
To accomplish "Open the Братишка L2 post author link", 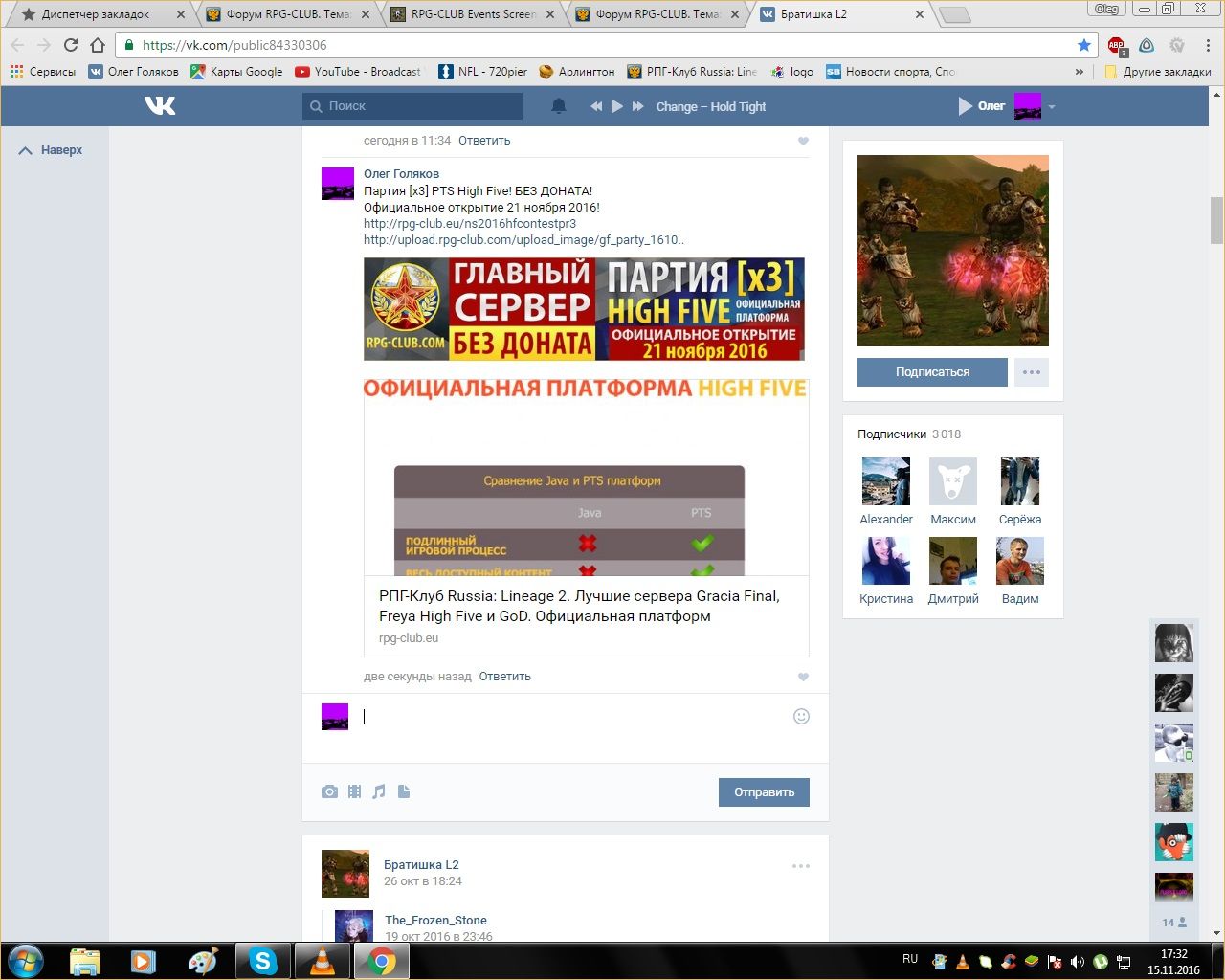I will point(421,865).
